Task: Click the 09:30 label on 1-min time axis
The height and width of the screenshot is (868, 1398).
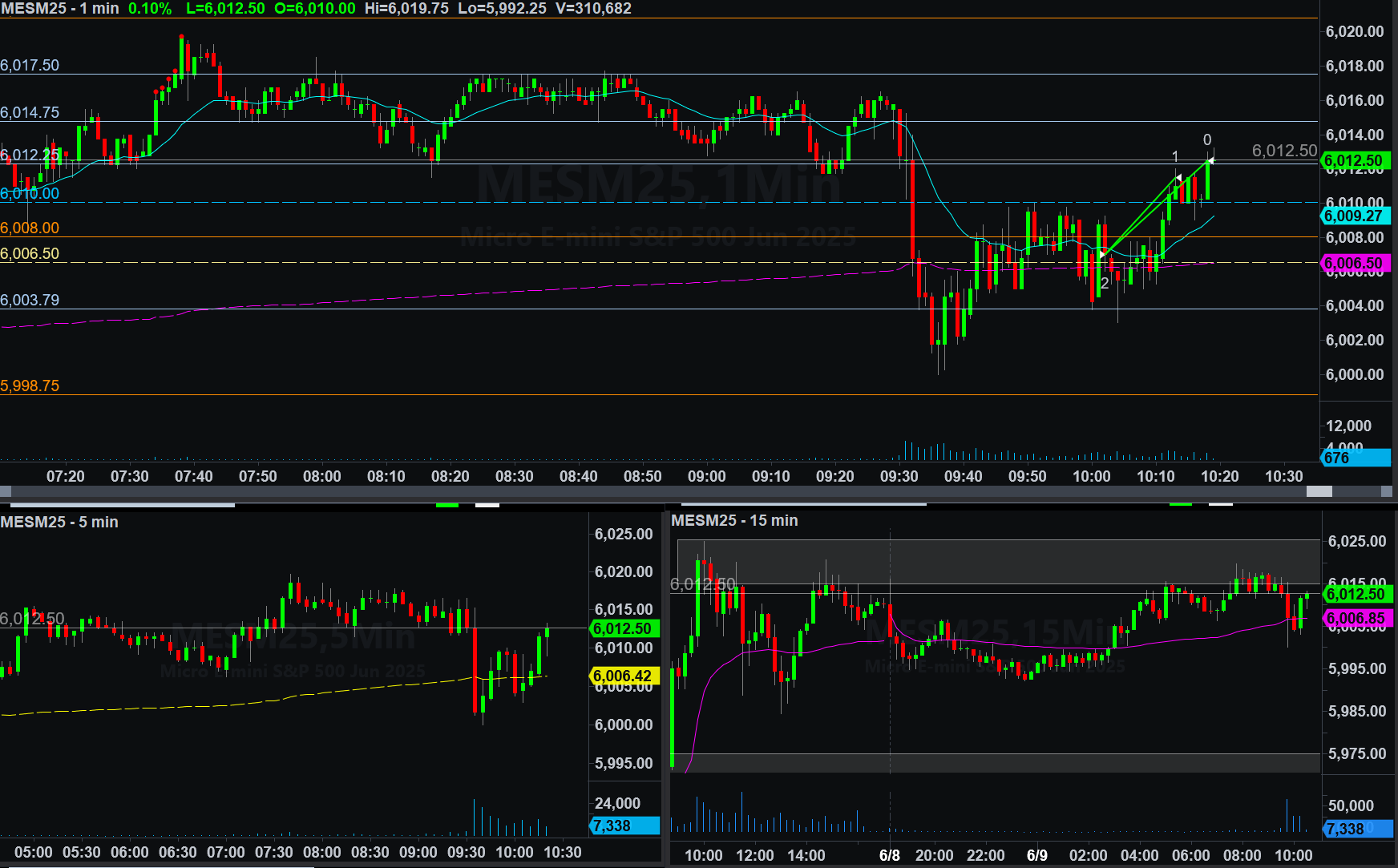Action: point(899,476)
